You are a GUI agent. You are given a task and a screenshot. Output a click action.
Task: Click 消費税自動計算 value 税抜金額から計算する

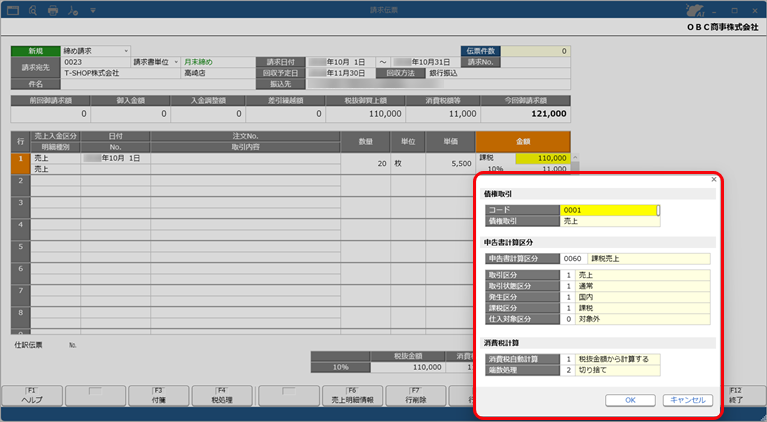tap(618, 359)
